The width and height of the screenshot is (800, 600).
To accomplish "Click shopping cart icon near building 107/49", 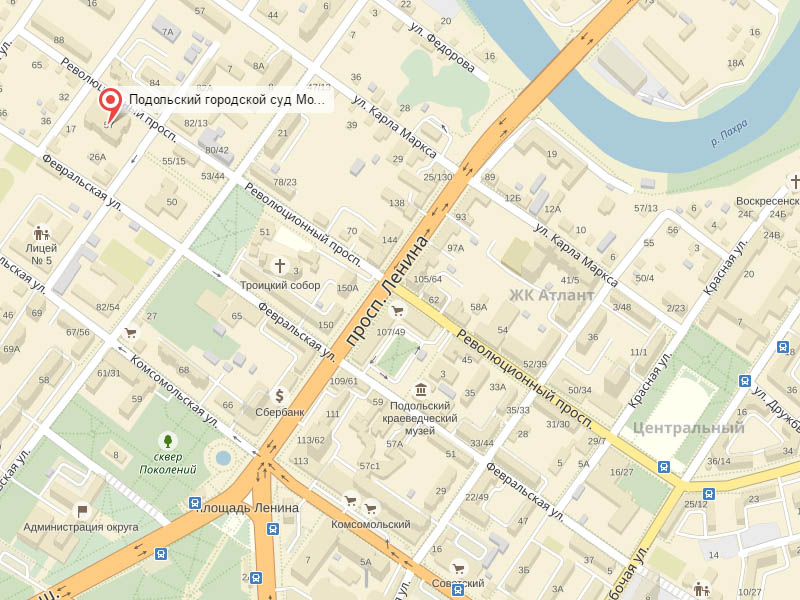I will coord(397,310).
